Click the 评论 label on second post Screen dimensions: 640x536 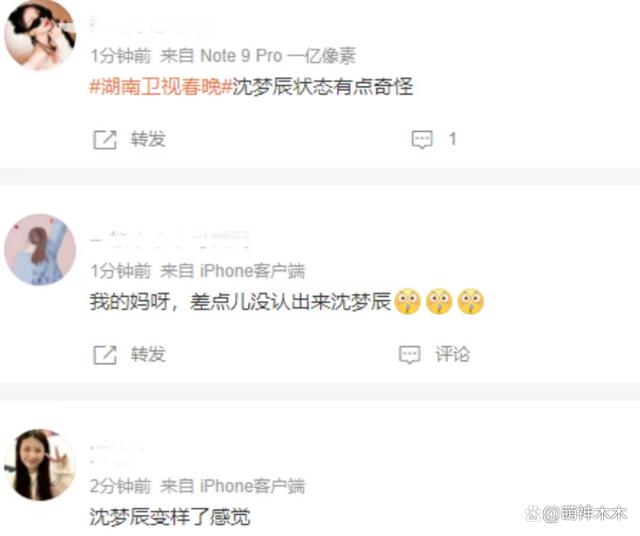coord(452,354)
